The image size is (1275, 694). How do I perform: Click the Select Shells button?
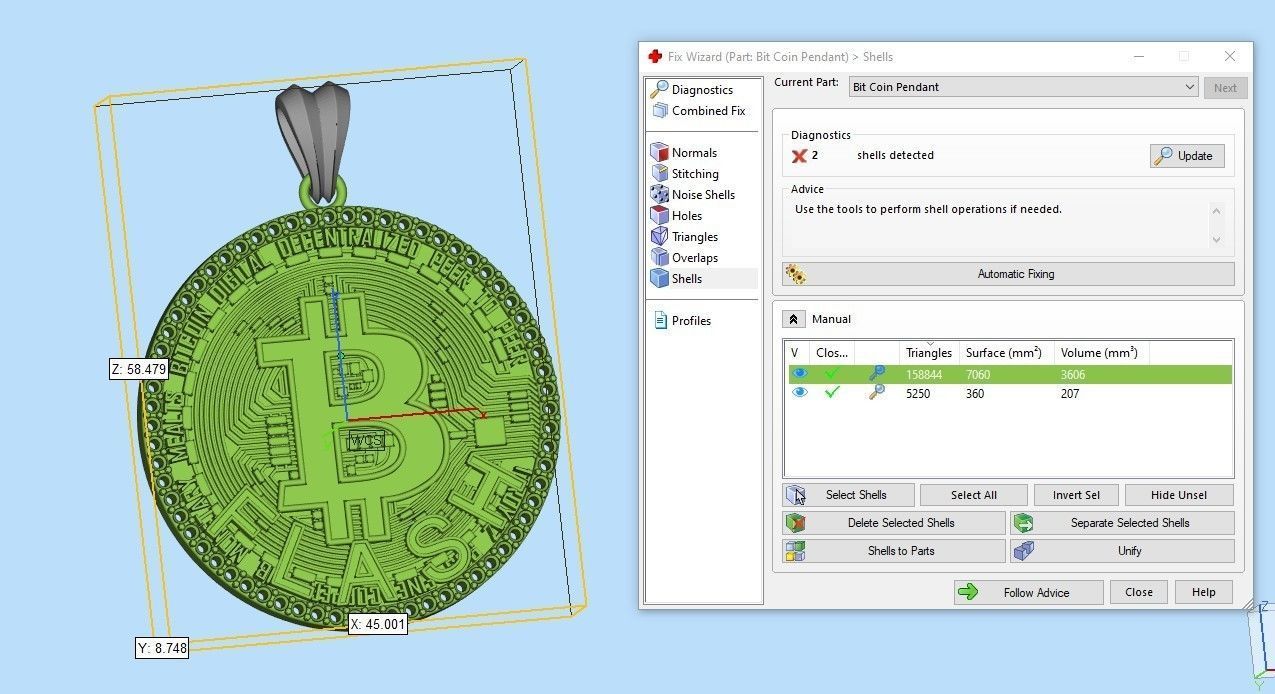[x=848, y=495]
